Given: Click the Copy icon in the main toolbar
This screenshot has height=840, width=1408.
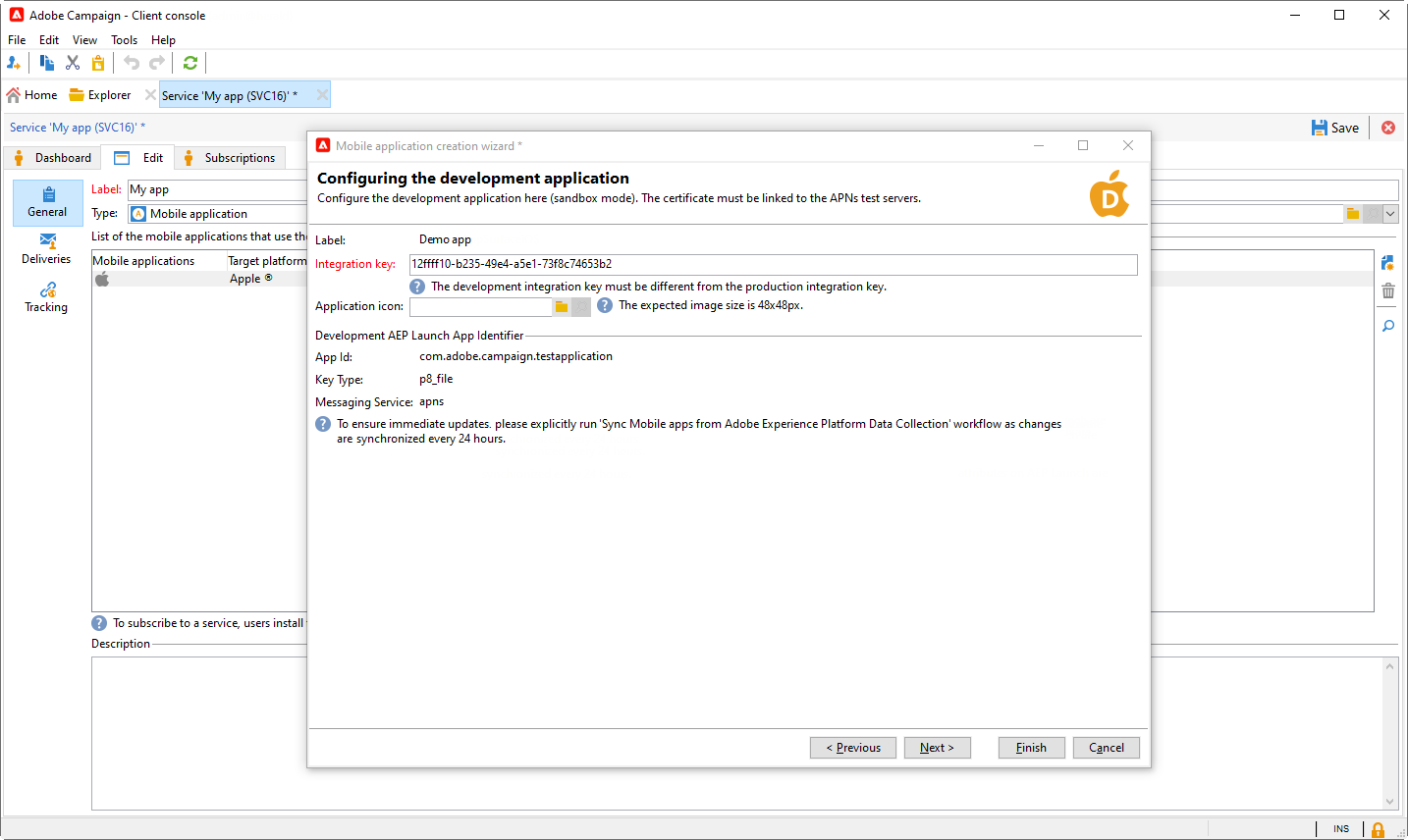Looking at the screenshot, I should 47,63.
